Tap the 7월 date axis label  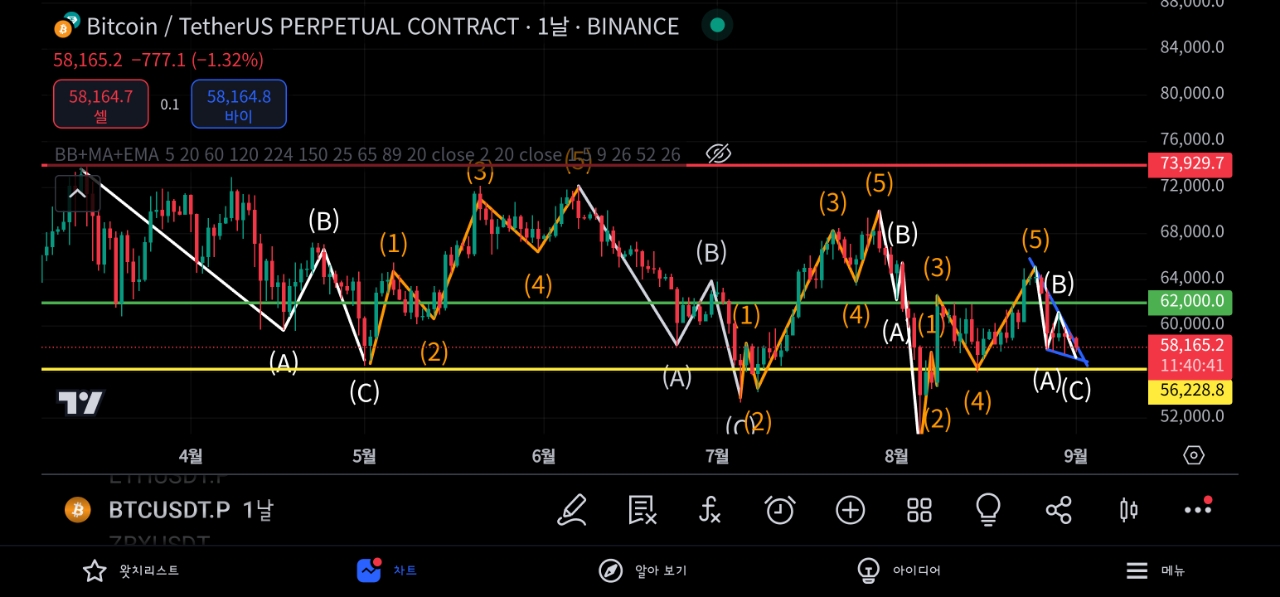(x=716, y=456)
